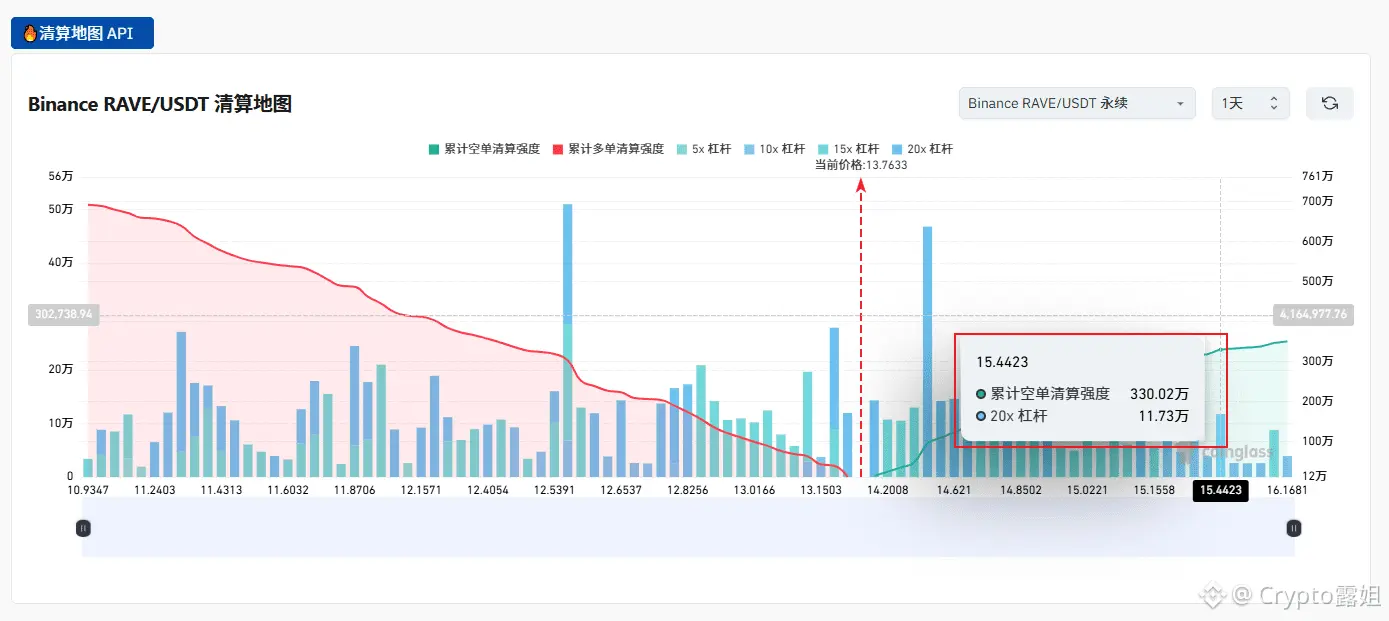Toggle 累计空单清算强度 legend series

tap(484, 148)
